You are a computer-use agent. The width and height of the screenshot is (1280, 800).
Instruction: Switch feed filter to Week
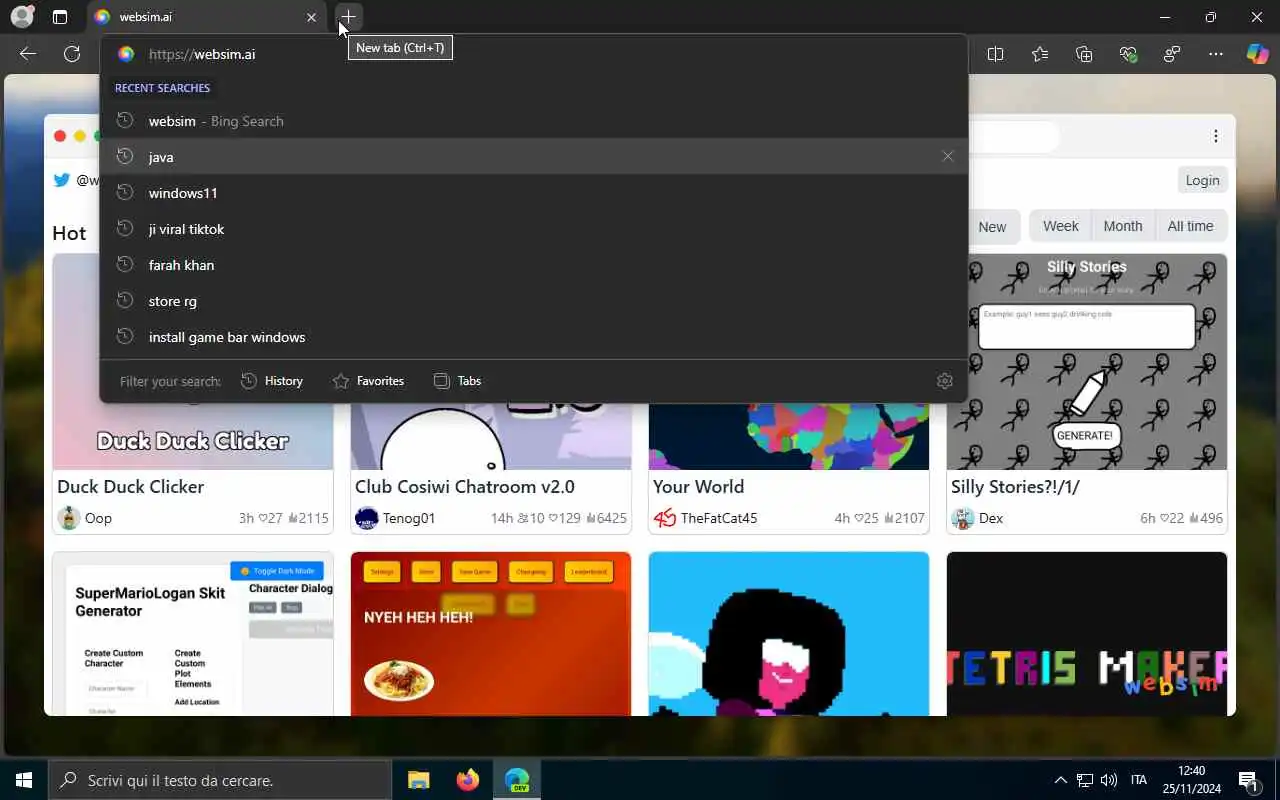(1060, 226)
